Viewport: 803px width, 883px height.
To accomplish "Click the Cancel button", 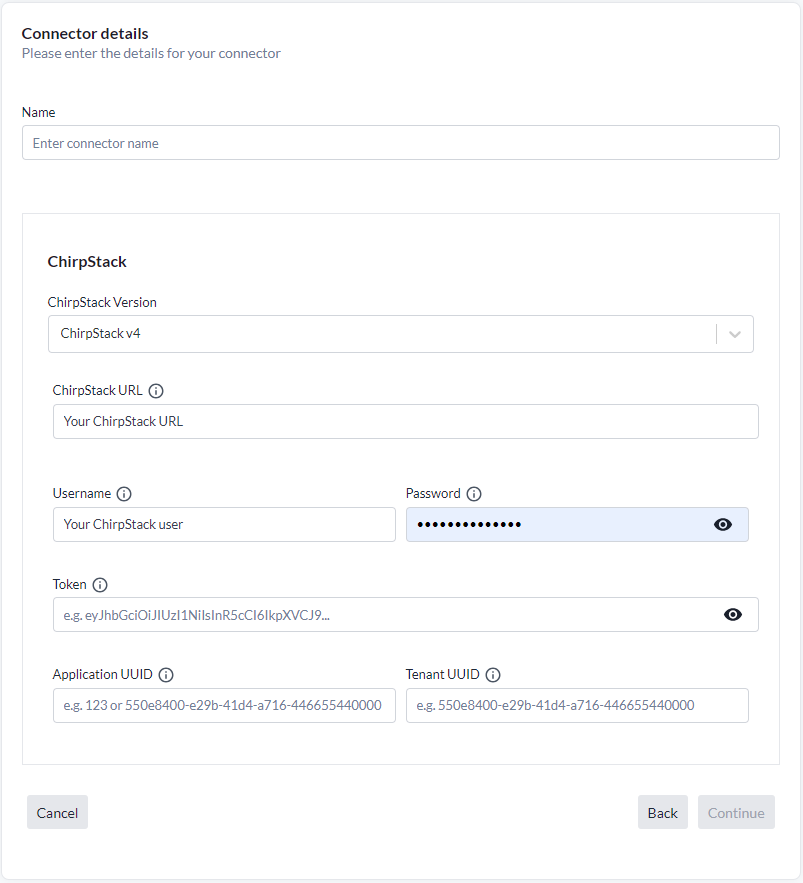I will [57, 813].
